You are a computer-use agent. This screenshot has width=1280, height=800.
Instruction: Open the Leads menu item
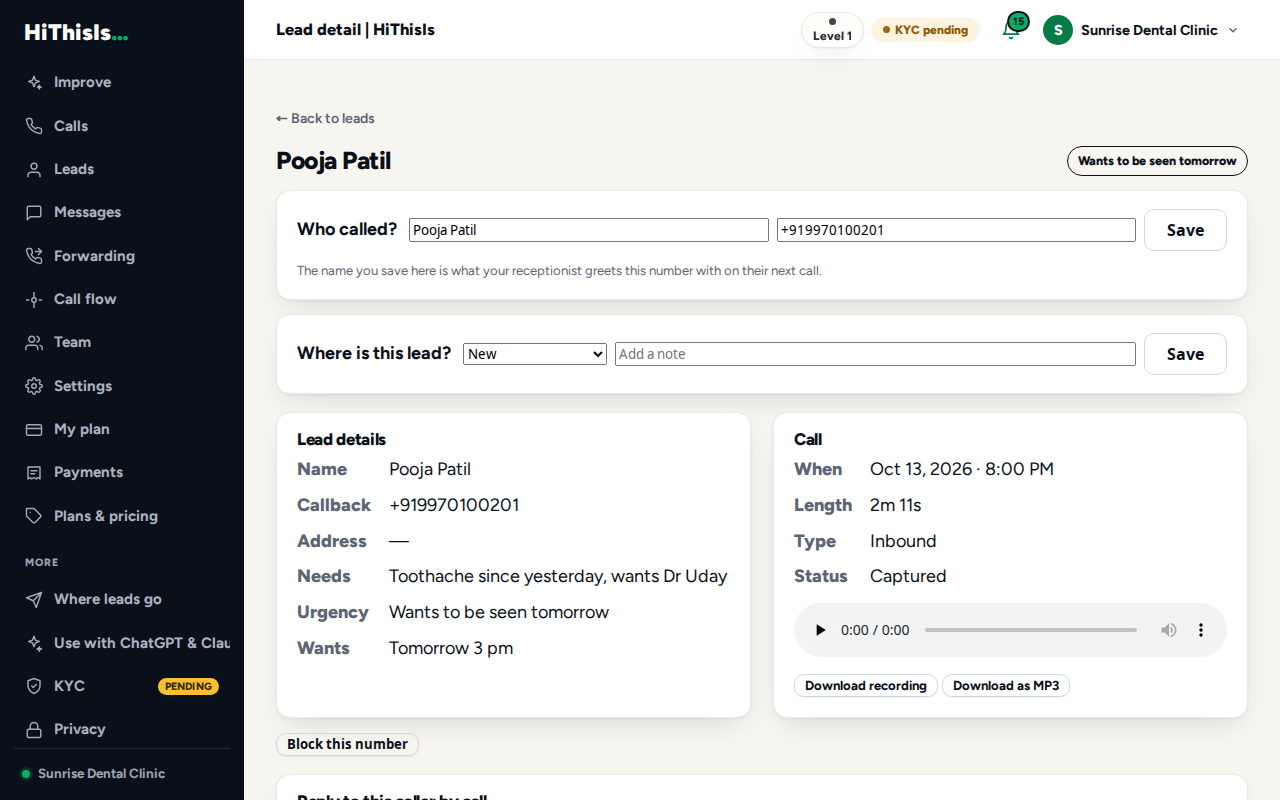point(122,169)
